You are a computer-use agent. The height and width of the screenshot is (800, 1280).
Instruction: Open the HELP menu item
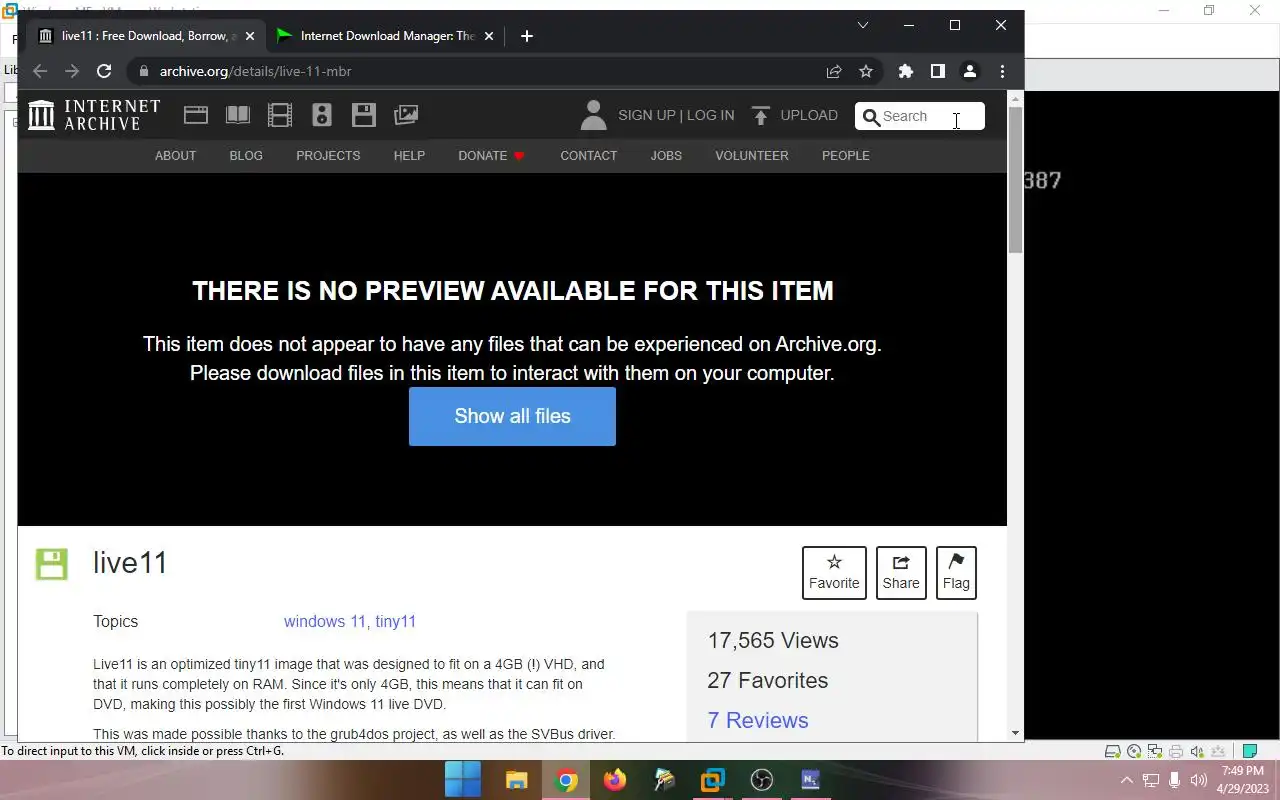pyautogui.click(x=409, y=155)
